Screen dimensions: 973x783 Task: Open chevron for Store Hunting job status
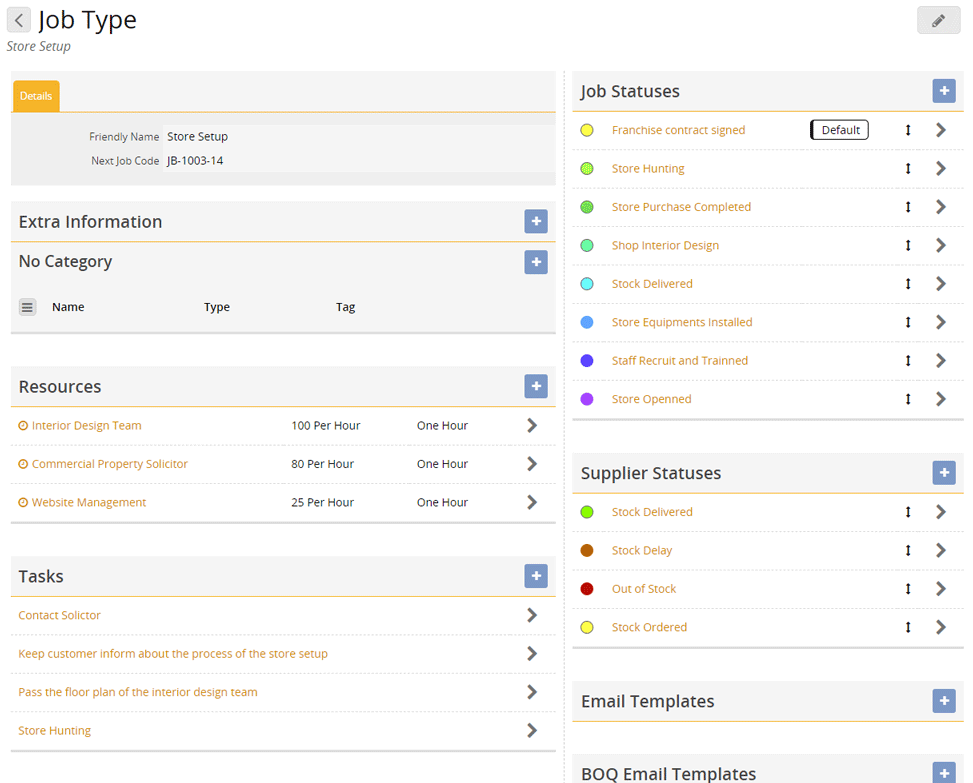pos(941,169)
